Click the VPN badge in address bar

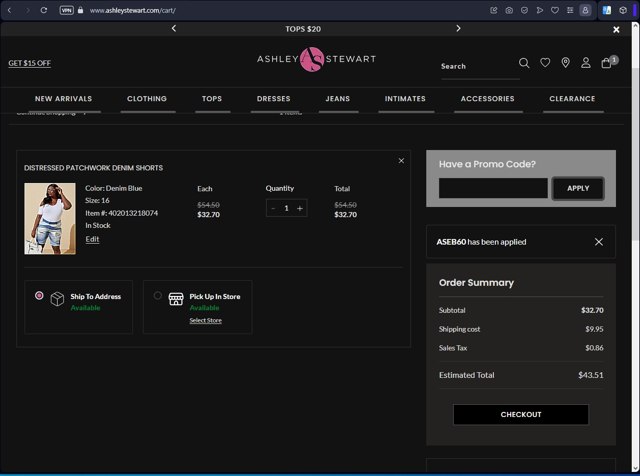click(x=67, y=10)
